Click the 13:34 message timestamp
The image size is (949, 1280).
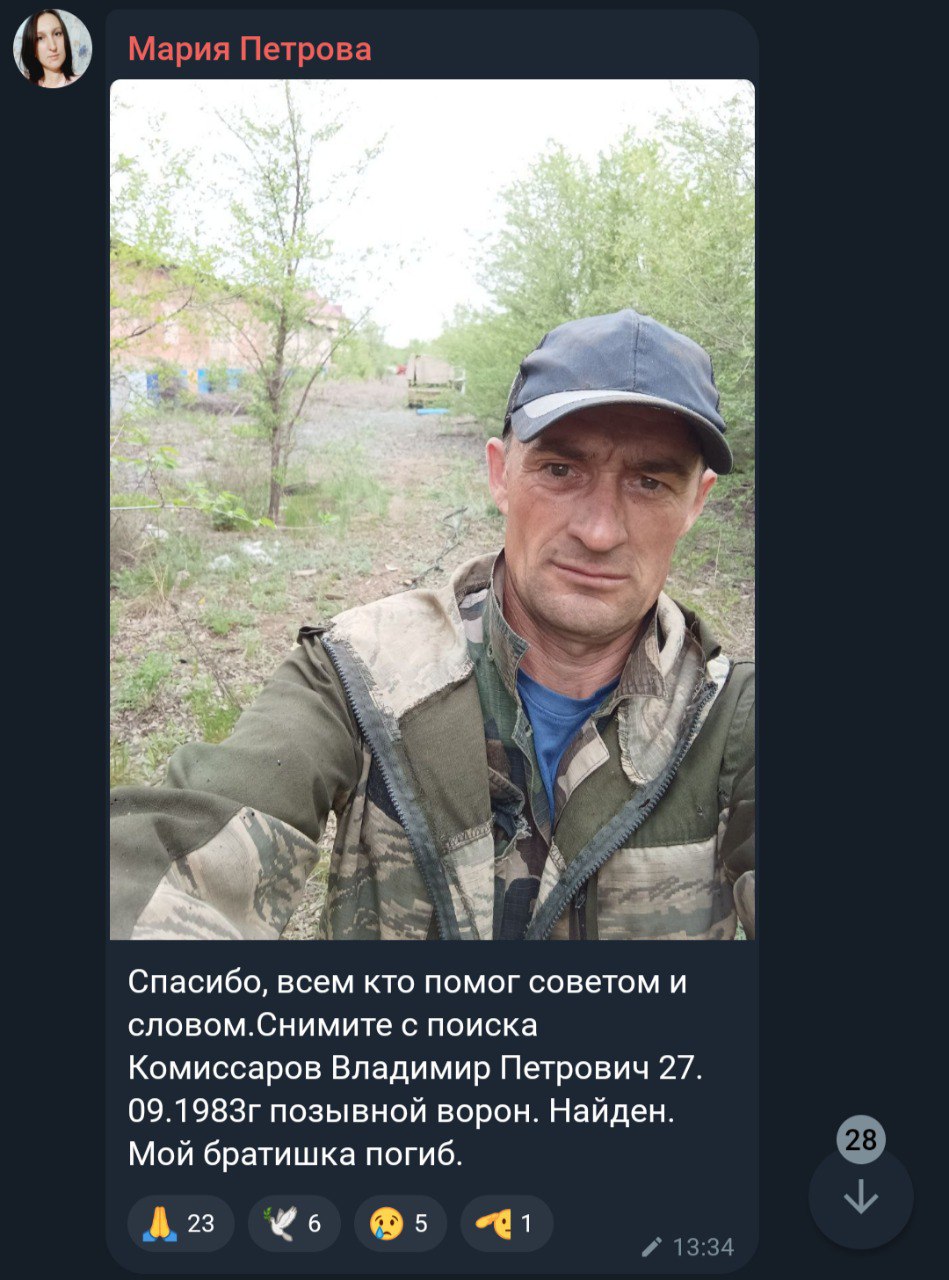point(703,1247)
